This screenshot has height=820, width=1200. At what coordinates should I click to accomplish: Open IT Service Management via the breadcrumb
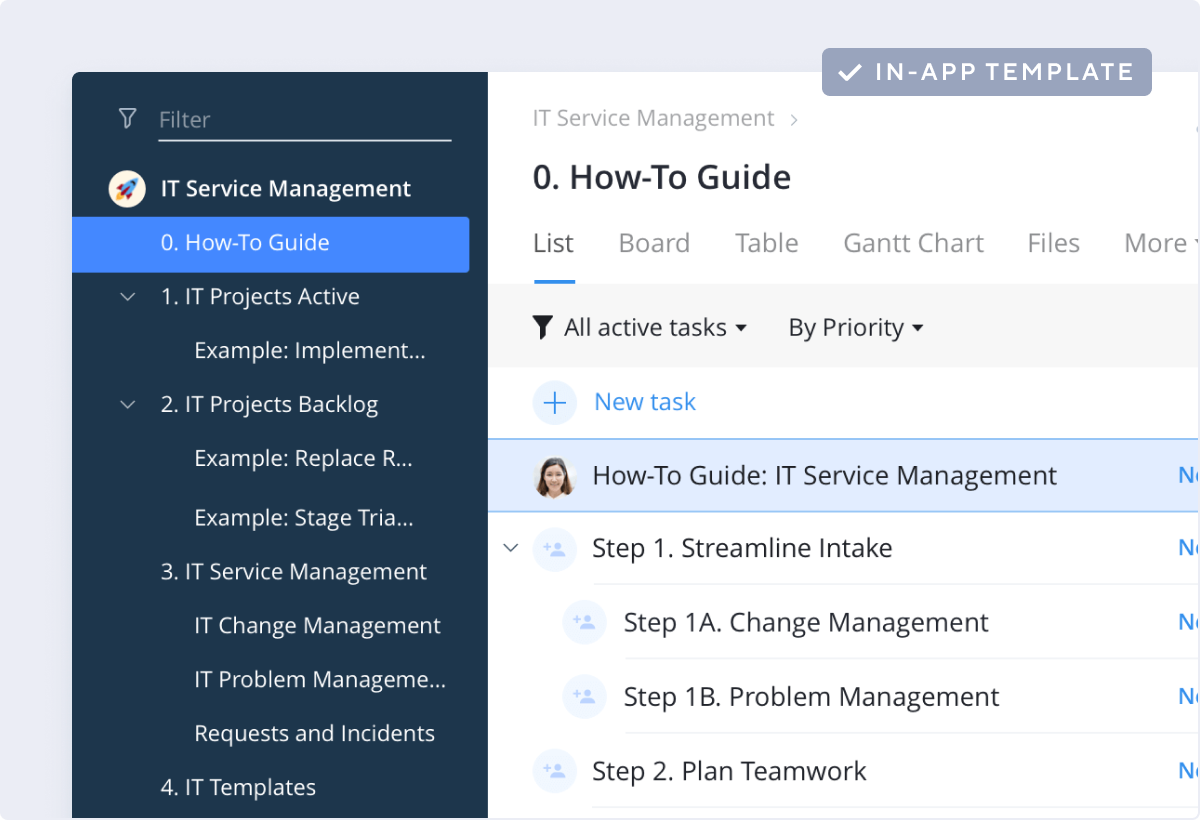[652, 118]
